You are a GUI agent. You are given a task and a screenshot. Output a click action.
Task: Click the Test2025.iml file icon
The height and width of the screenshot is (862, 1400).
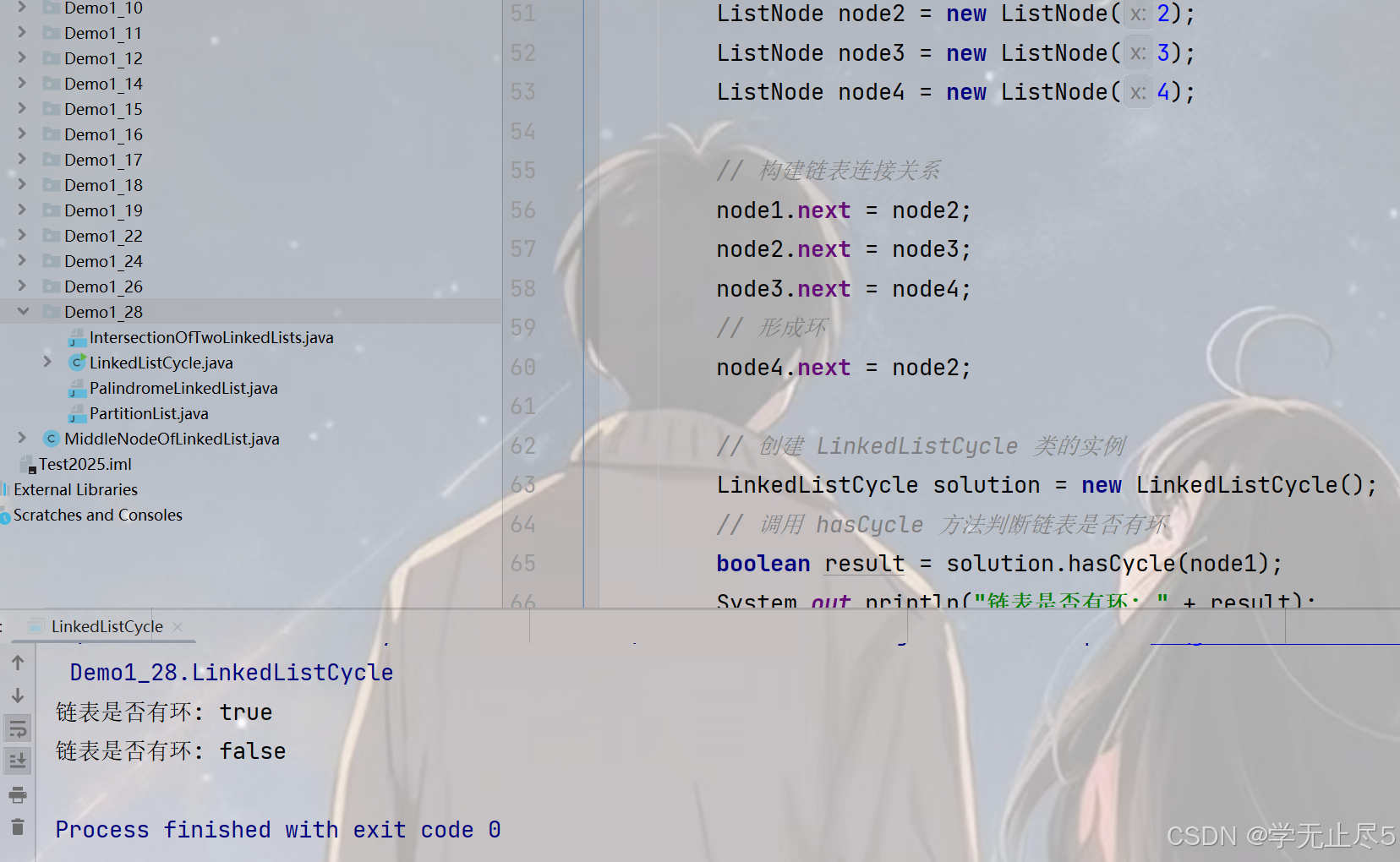pyautogui.click(x=28, y=465)
